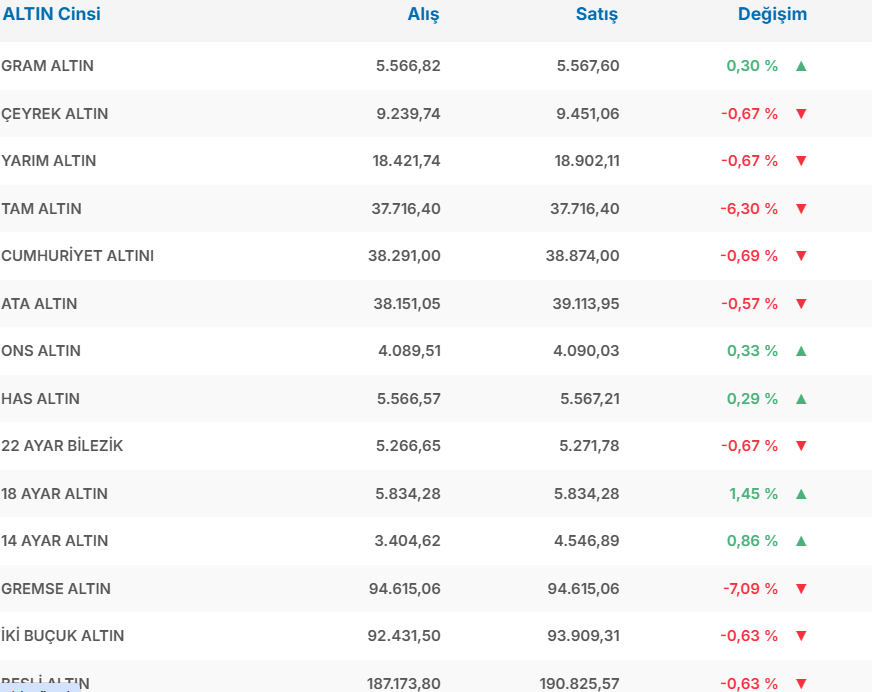Open the İKİ BUÇUK ALTIN link
Screen dimensions: 872x692
coord(63,636)
